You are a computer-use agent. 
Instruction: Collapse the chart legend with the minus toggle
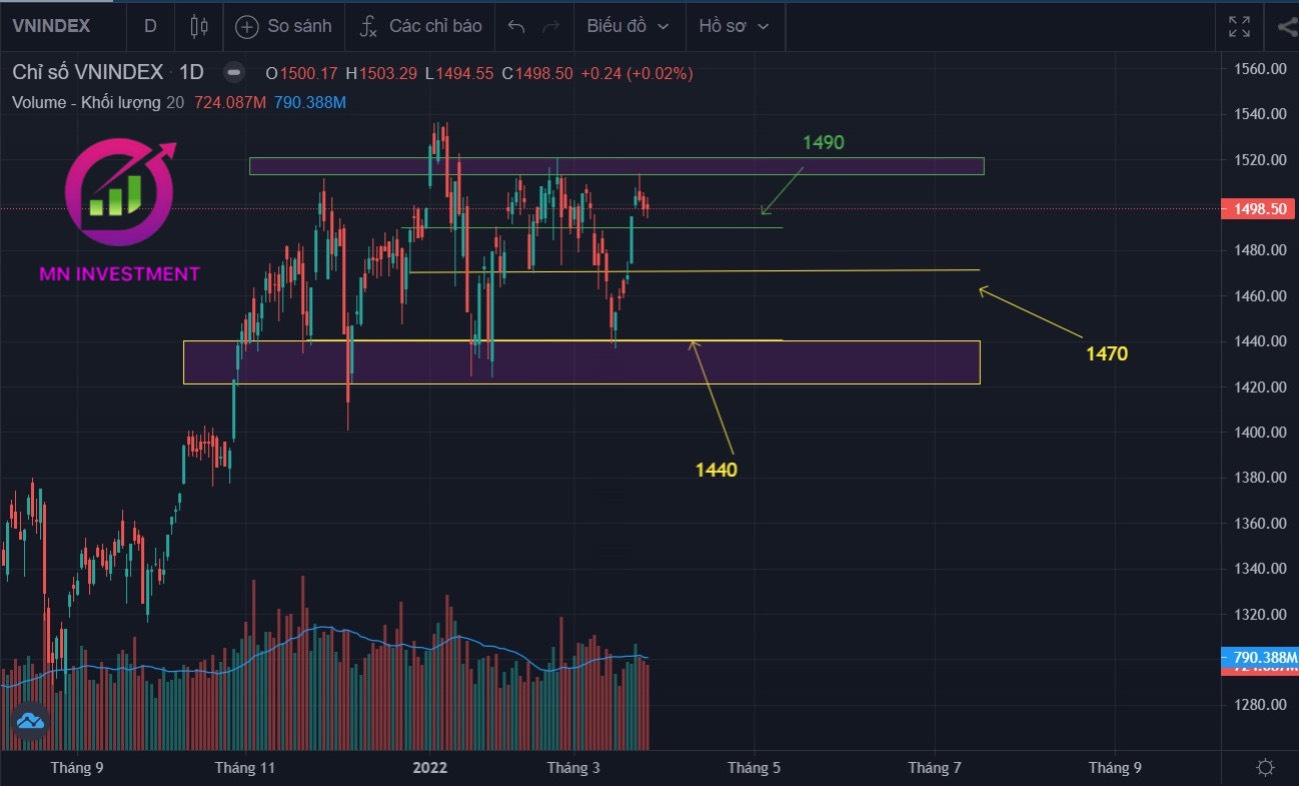234,73
